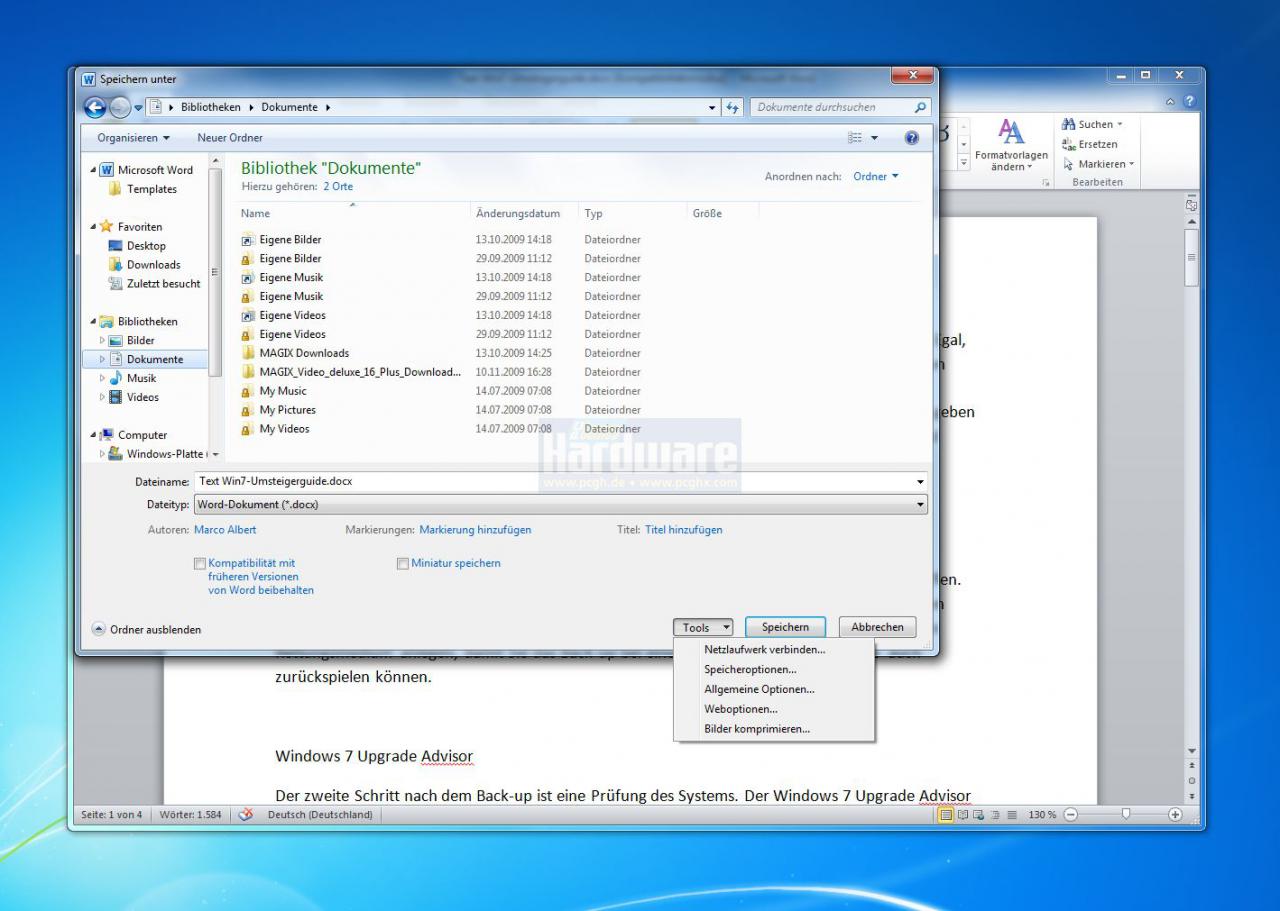Click the zoom in plus icon
1280x911 pixels.
coord(1175,815)
